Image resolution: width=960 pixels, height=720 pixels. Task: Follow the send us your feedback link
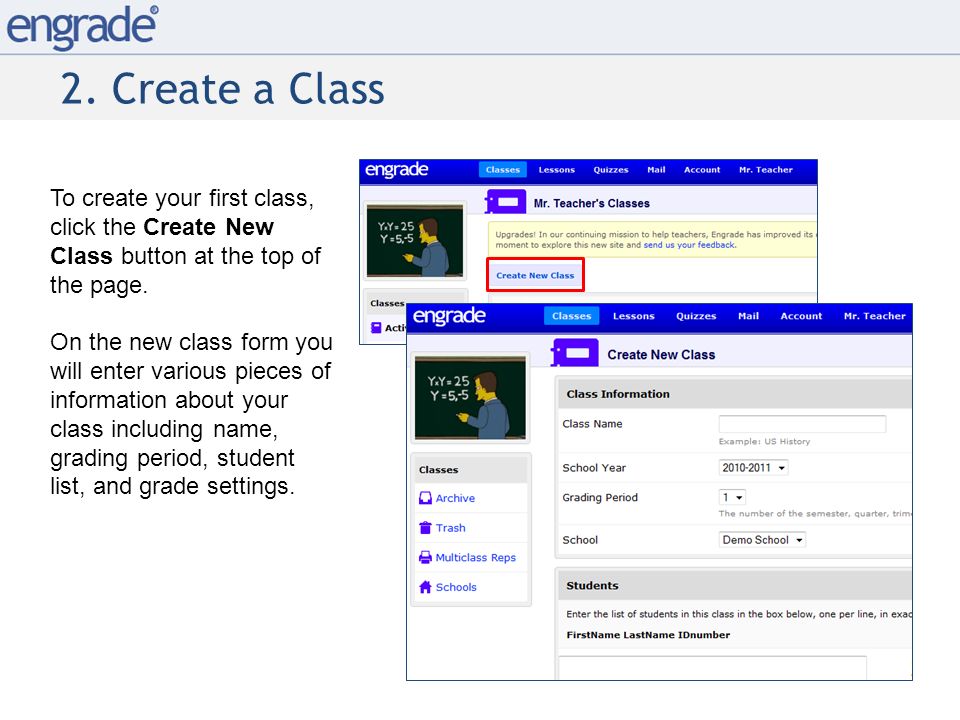point(689,245)
